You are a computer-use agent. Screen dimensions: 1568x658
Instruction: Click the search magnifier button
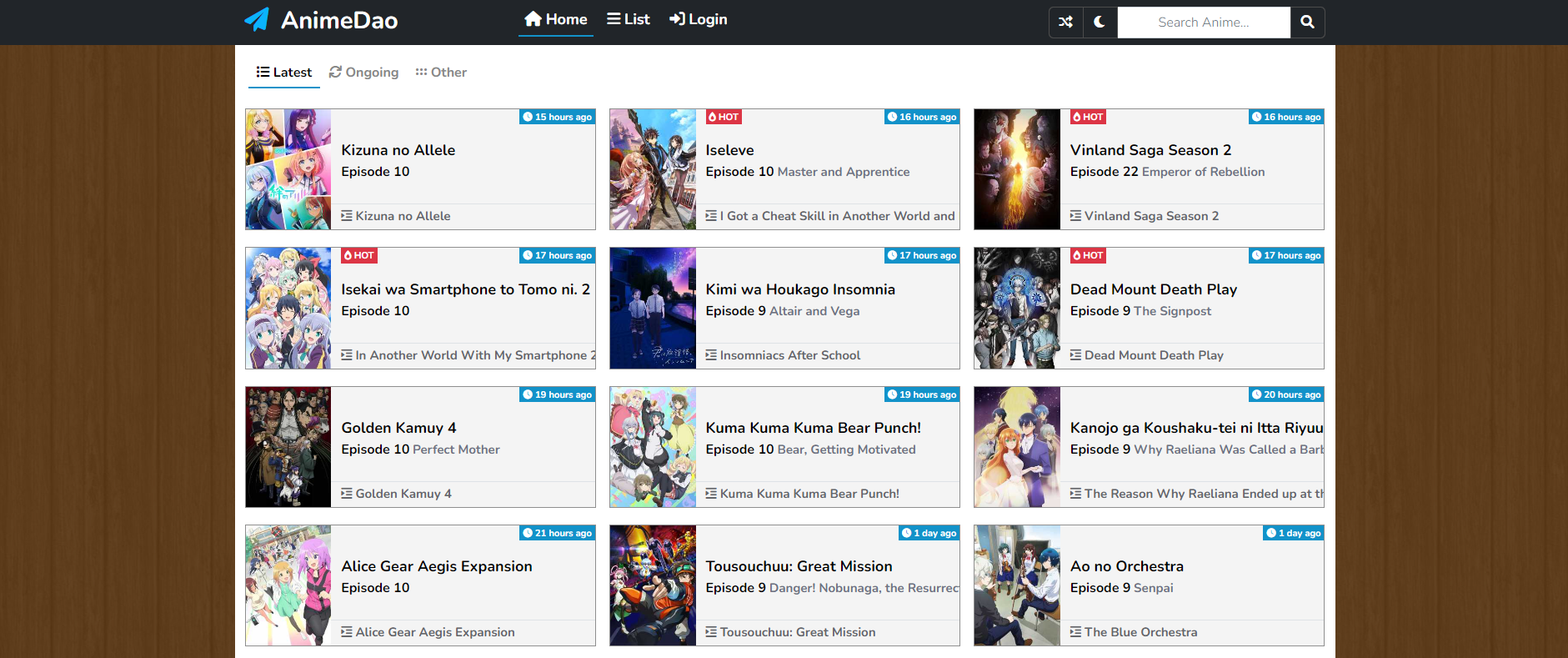click(x=1307, y=23)
